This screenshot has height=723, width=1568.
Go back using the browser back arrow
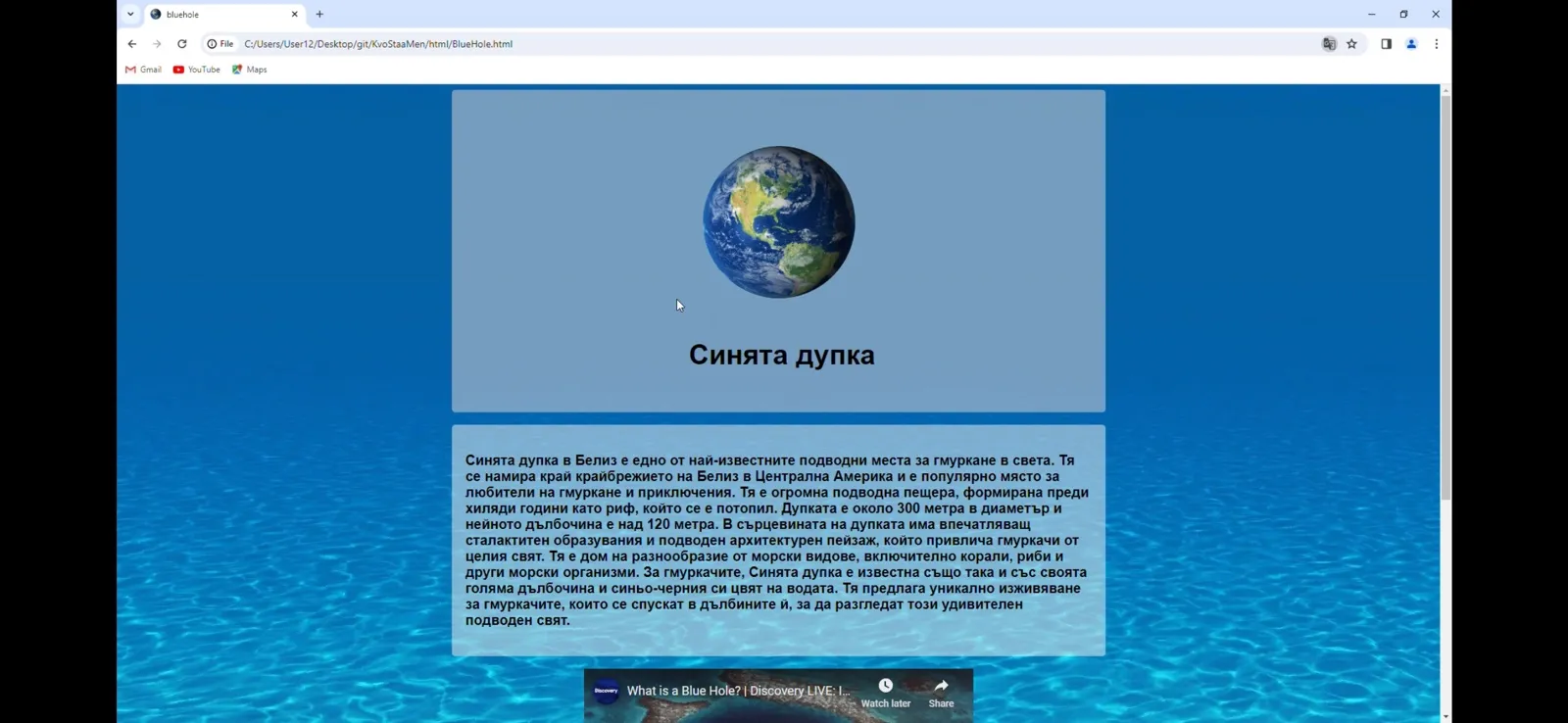pyautogui.click(x=132, y=44)
